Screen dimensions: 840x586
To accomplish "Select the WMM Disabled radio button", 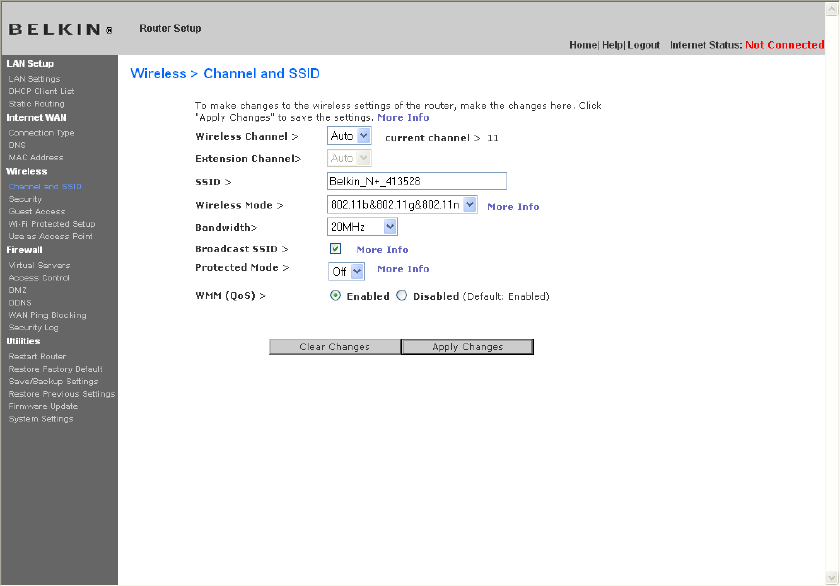I will (x=401, y=296).
